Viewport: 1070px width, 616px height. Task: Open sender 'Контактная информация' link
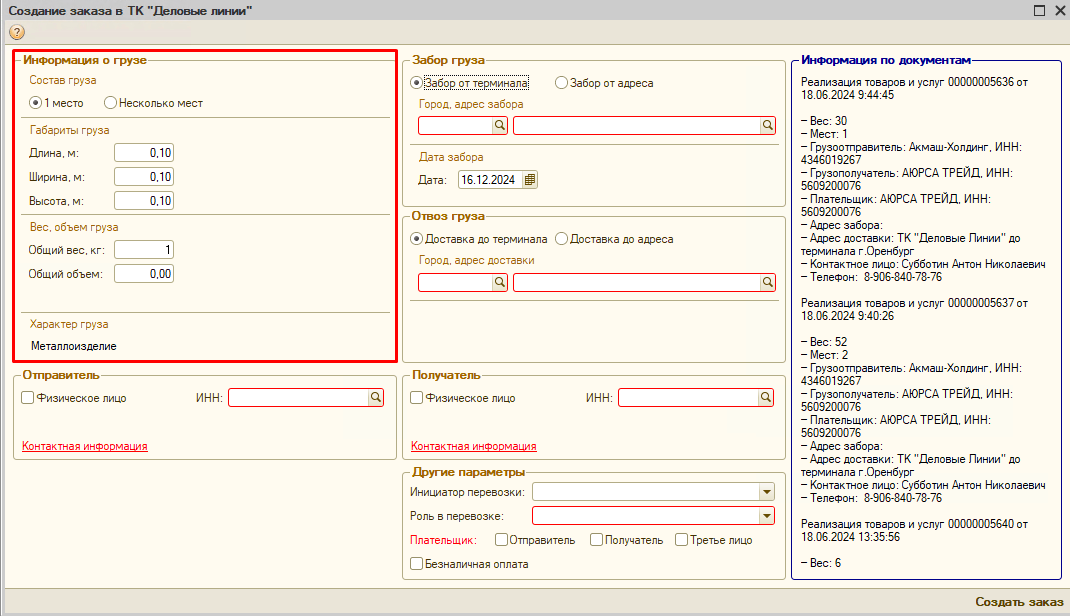(85, 446)
